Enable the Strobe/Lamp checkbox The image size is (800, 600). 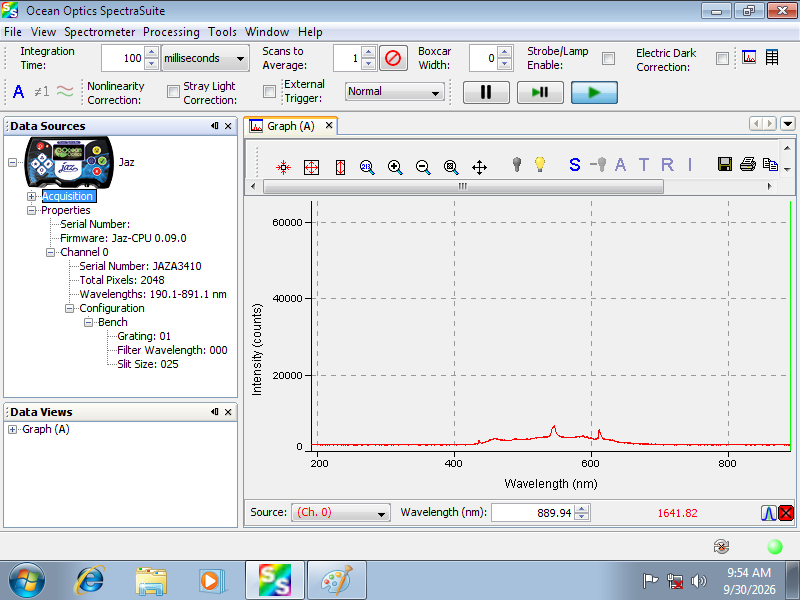pyautogui.click(x=608, y=58)
